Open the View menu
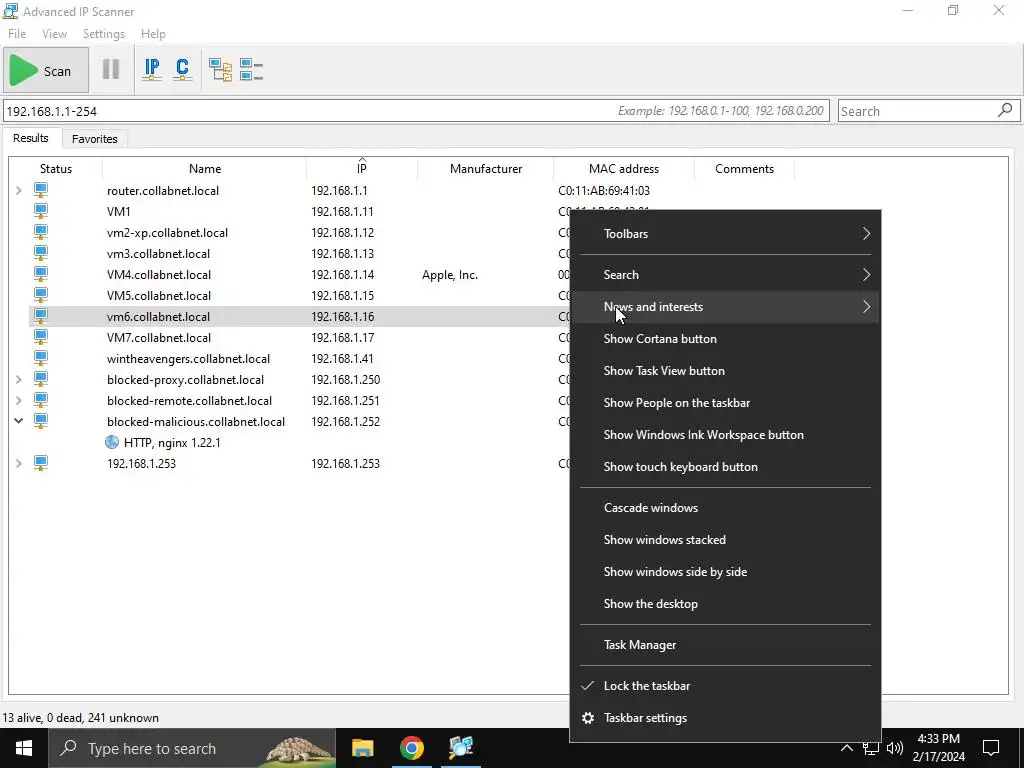Viewport: 1024px width, 768px height. [x=54, y=33]
